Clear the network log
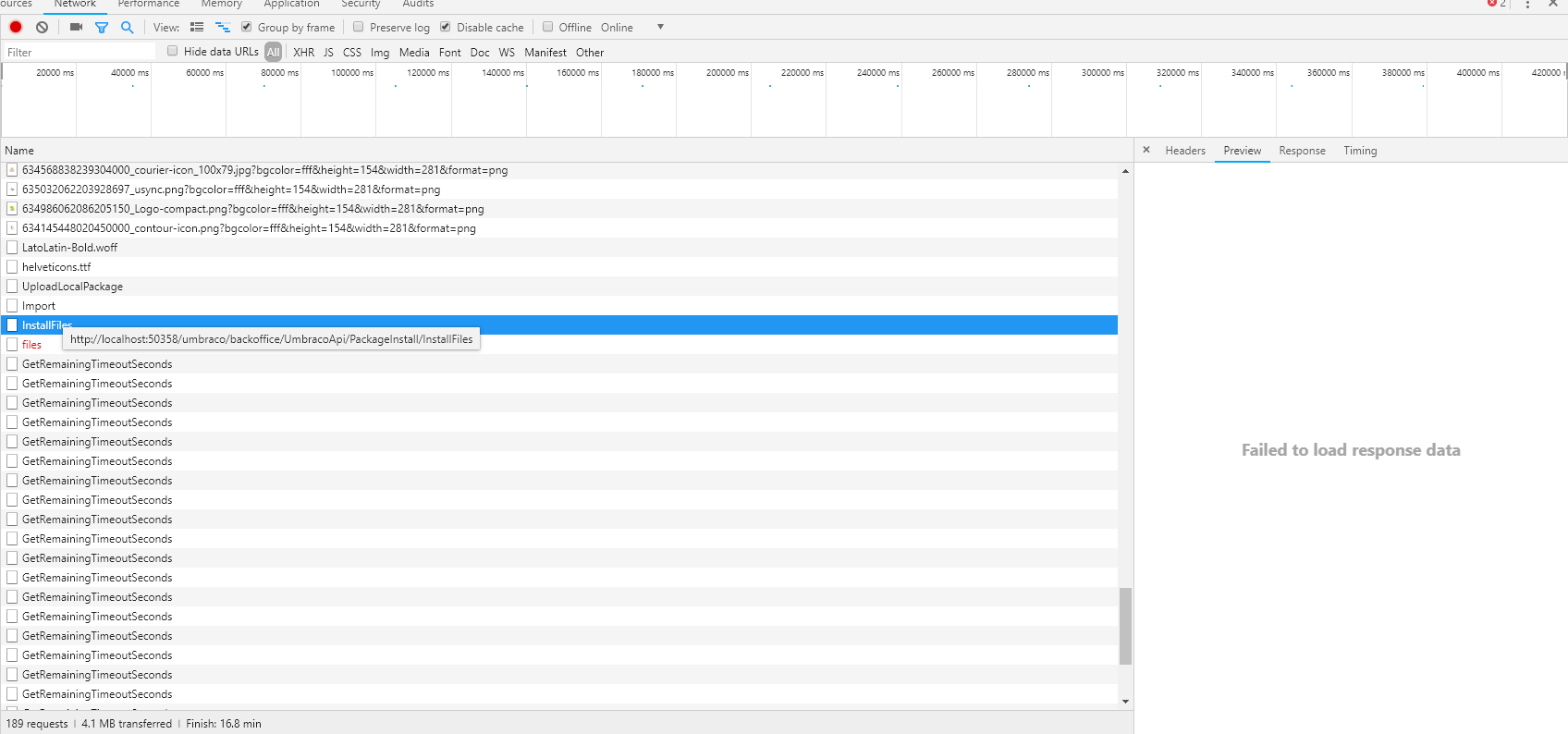 point(42,27)
